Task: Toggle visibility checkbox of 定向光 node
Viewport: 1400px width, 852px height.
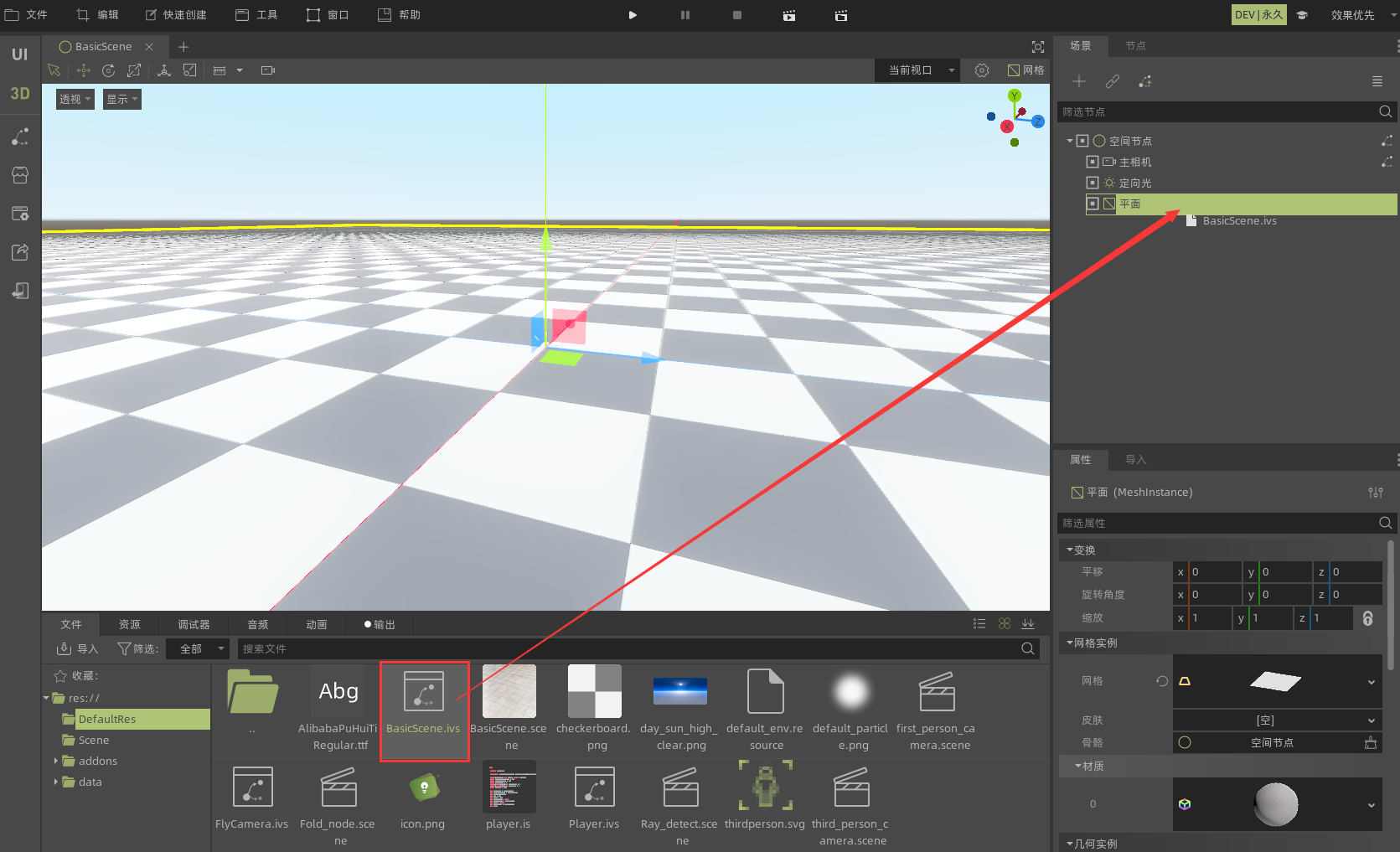Action: [x=1092, y=183]
